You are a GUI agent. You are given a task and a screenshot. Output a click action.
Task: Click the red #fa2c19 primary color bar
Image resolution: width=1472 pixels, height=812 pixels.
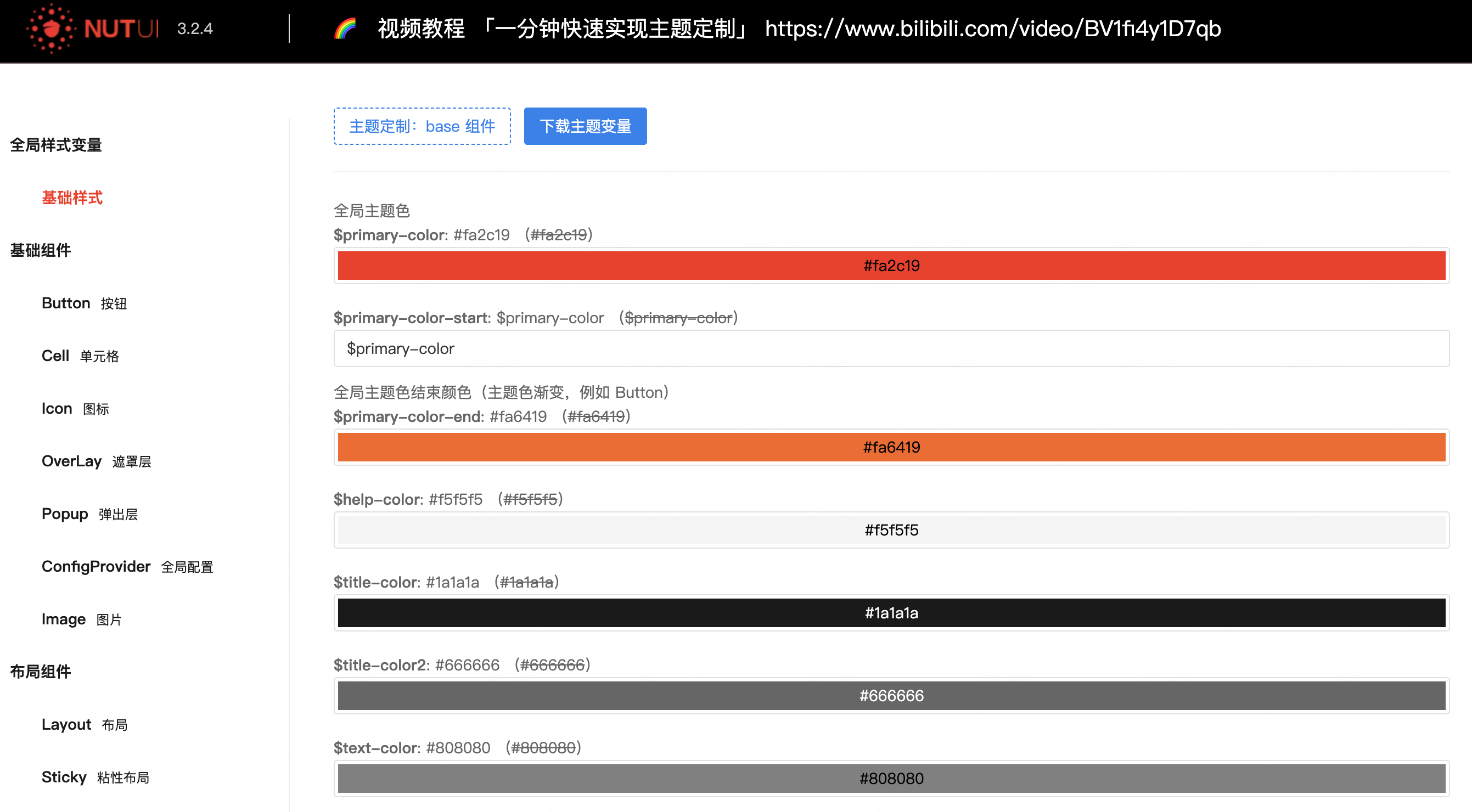[x=891, y=265]
